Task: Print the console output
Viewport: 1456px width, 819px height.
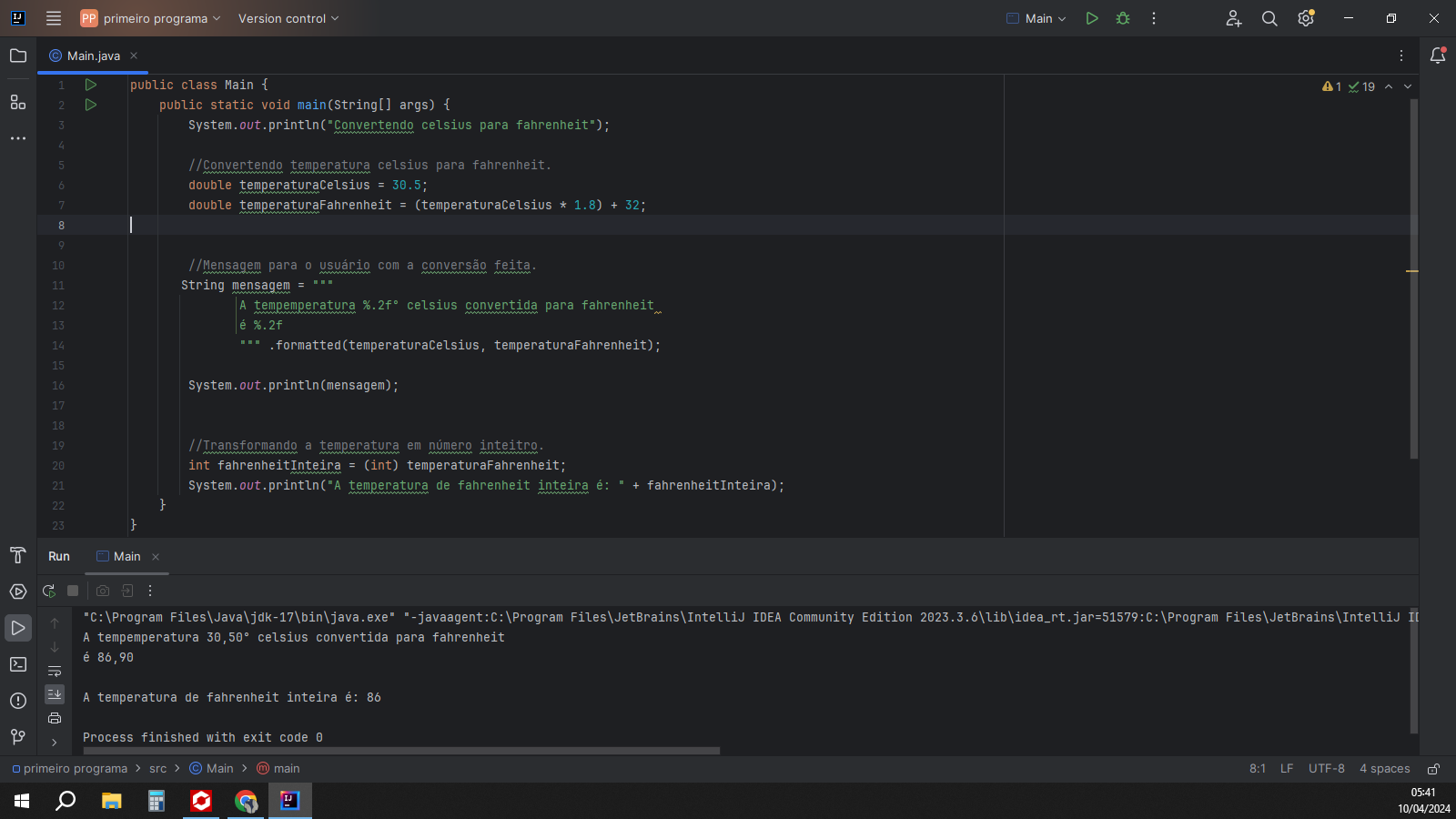Action: click(55, 718)
